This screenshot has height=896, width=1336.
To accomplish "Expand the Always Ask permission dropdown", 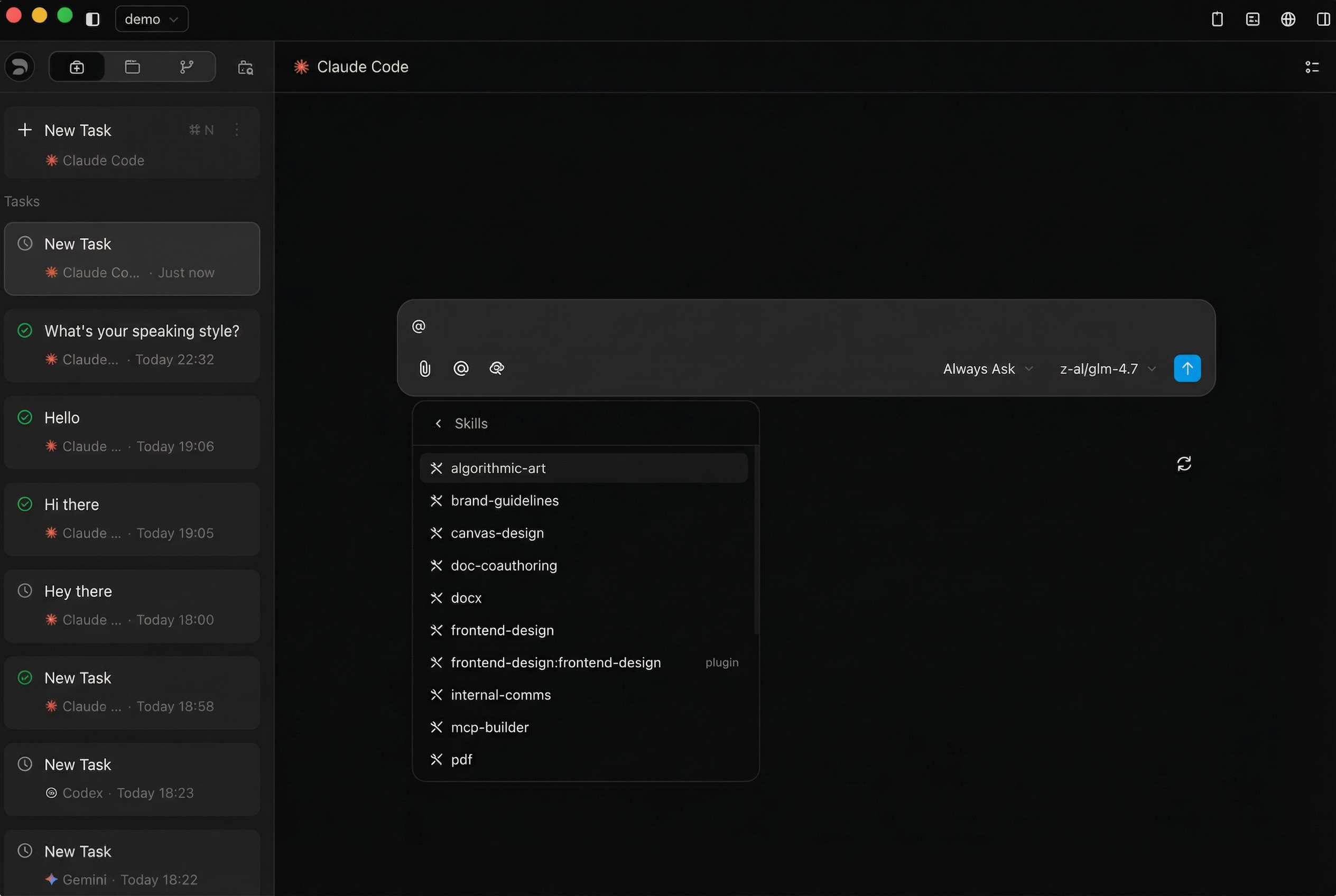I will click(x=987, y=369).
